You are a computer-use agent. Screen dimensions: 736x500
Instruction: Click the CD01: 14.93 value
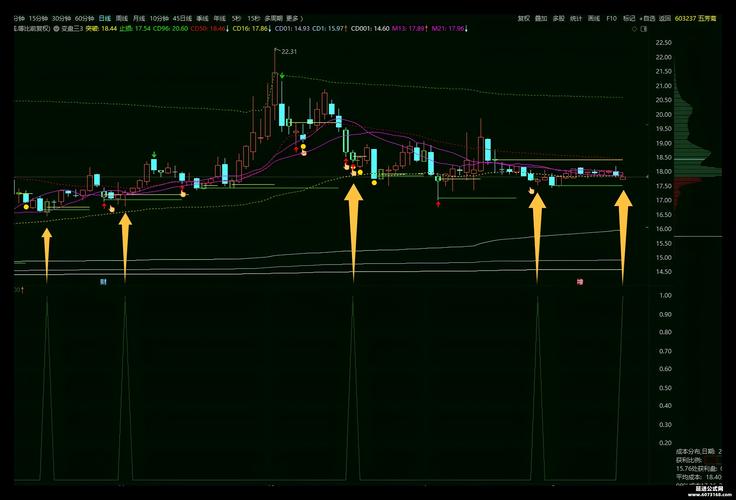[x=292, y=29]
